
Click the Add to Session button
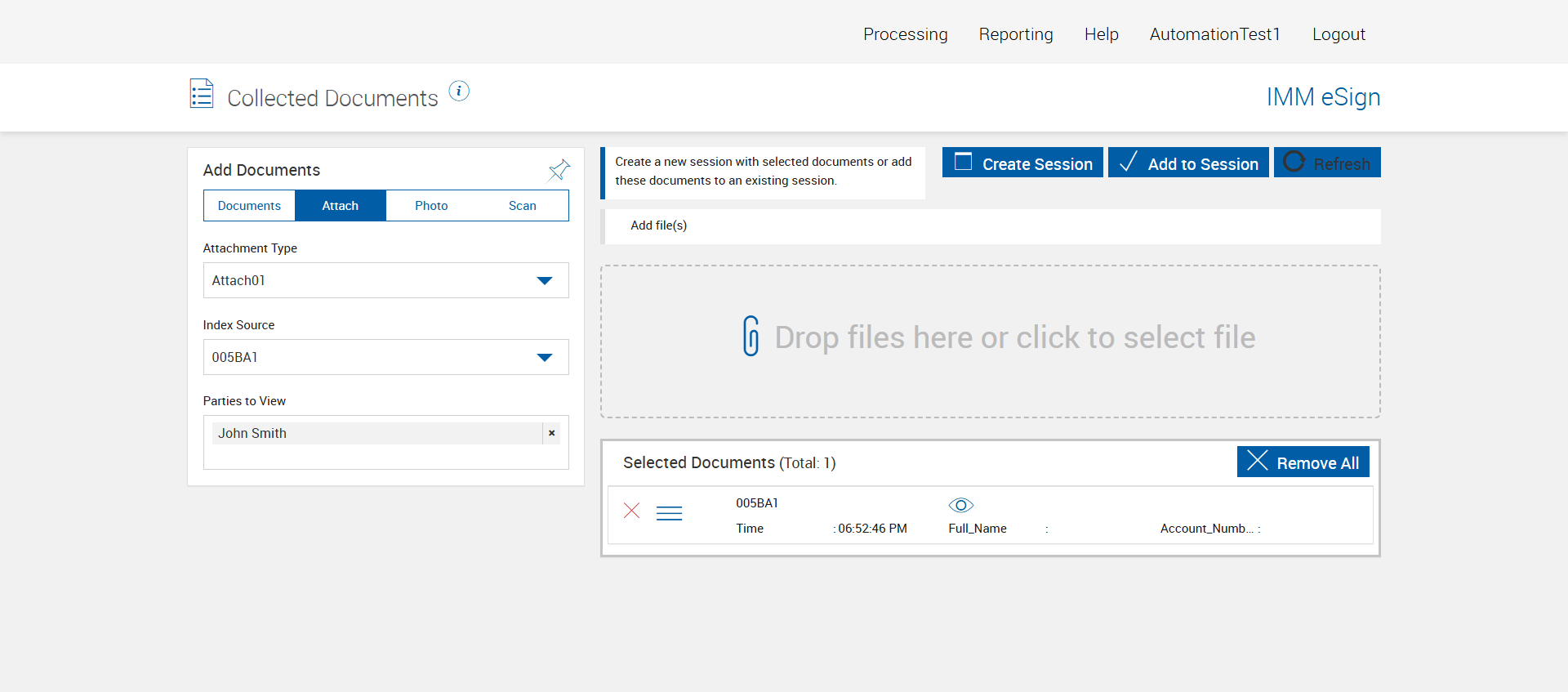click(1187, 163)
